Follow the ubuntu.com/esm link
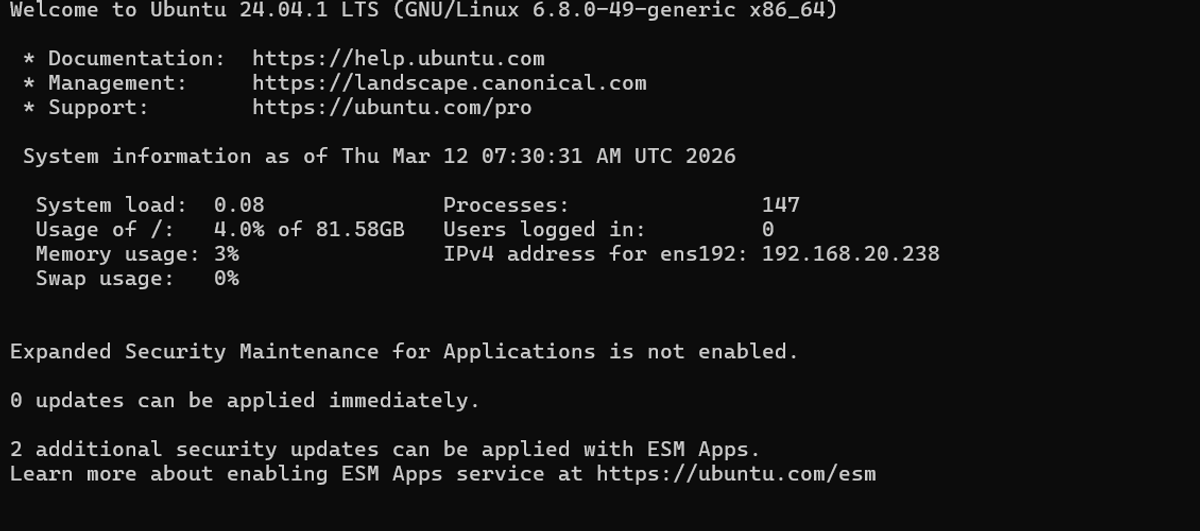This screenshot has width=1200, height=531. click(736, 474)
